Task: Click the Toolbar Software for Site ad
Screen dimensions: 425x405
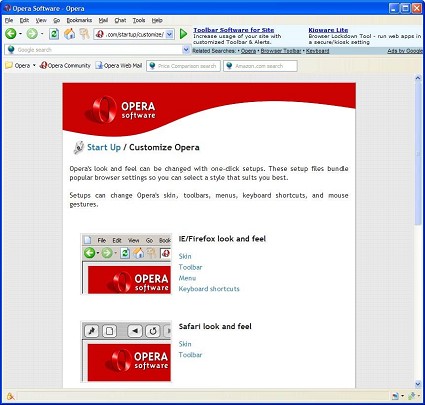Action: coord(234,30)
